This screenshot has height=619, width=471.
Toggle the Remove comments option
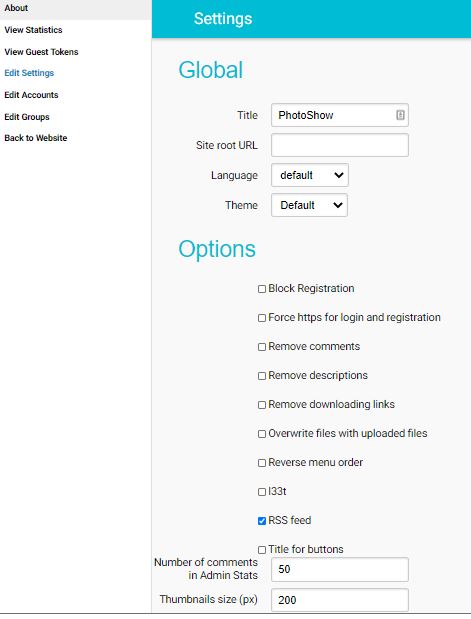click(262, 347)
